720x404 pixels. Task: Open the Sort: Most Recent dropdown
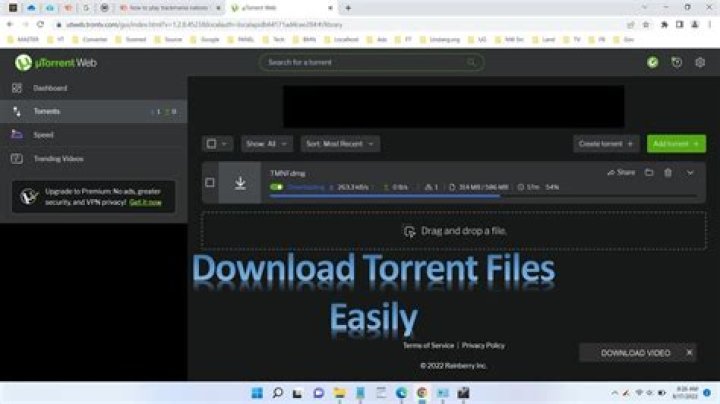click(340, 144)
